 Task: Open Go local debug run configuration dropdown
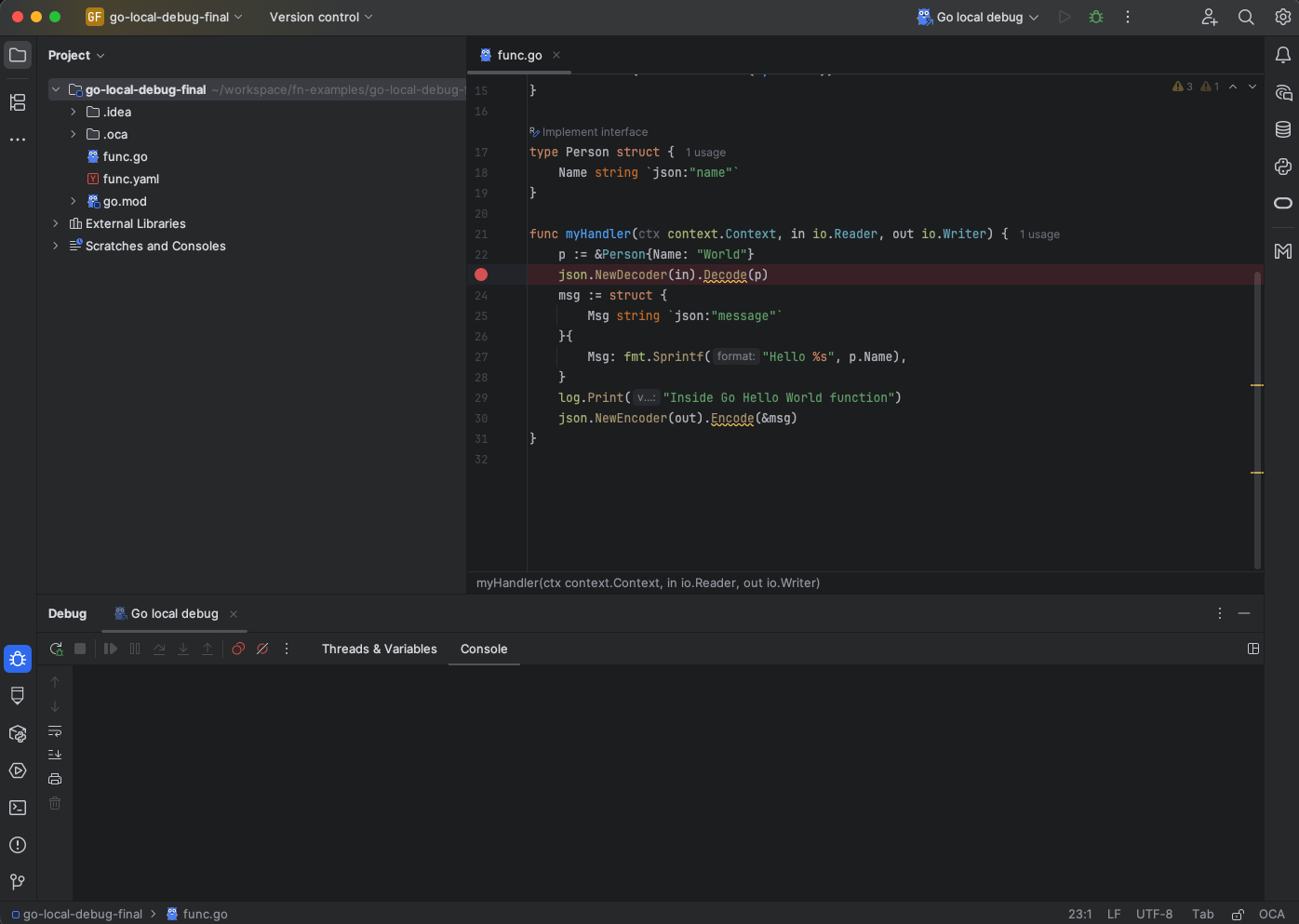[978, 17]
